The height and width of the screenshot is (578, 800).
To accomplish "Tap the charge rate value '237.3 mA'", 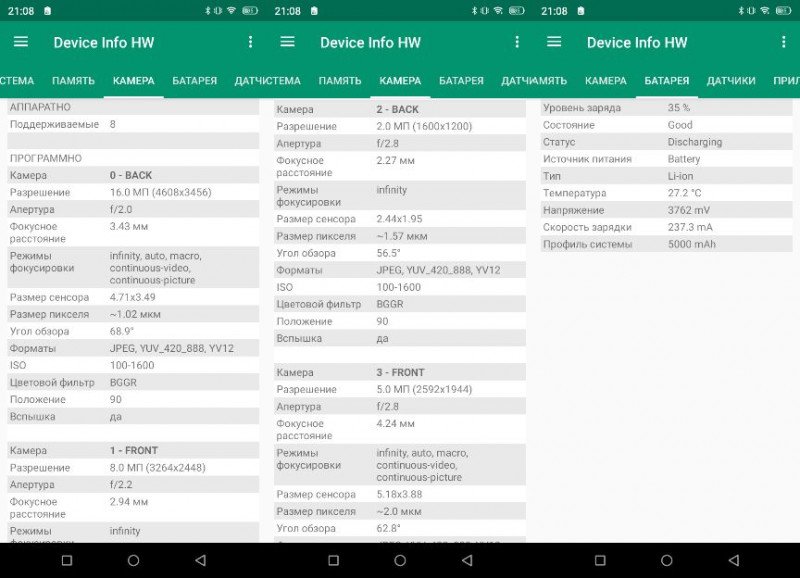I will (x=690, y=227).
